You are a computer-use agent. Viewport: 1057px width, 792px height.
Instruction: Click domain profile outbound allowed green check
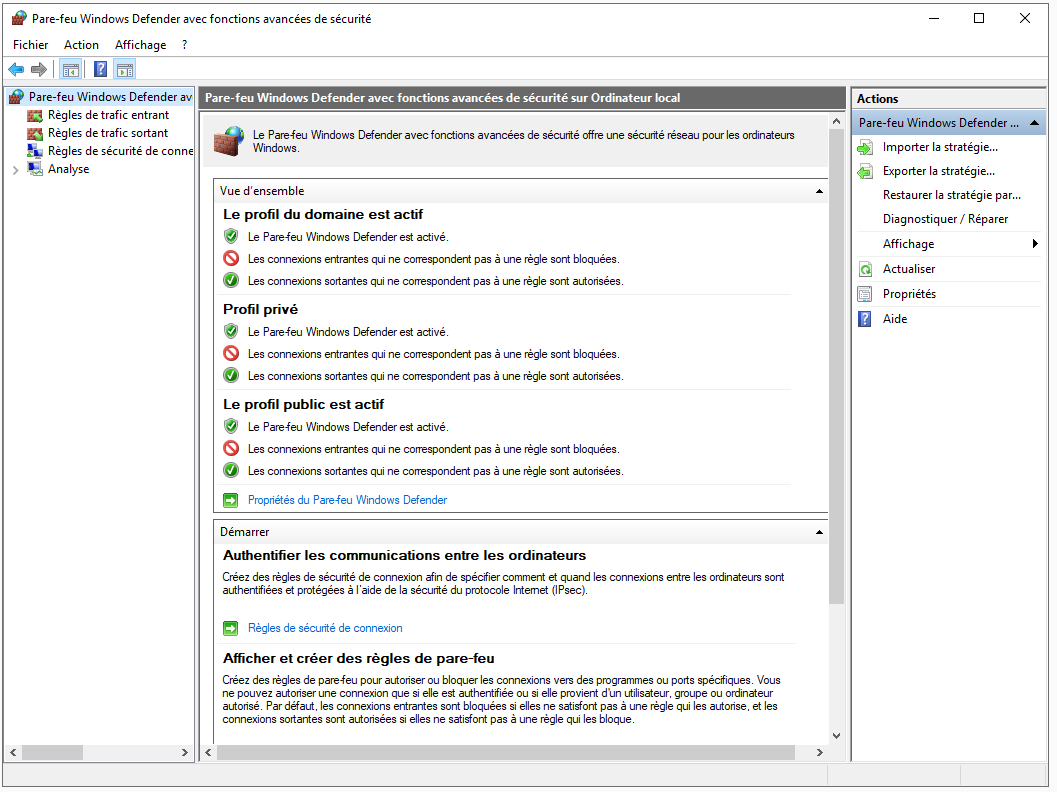click(231, 280)
